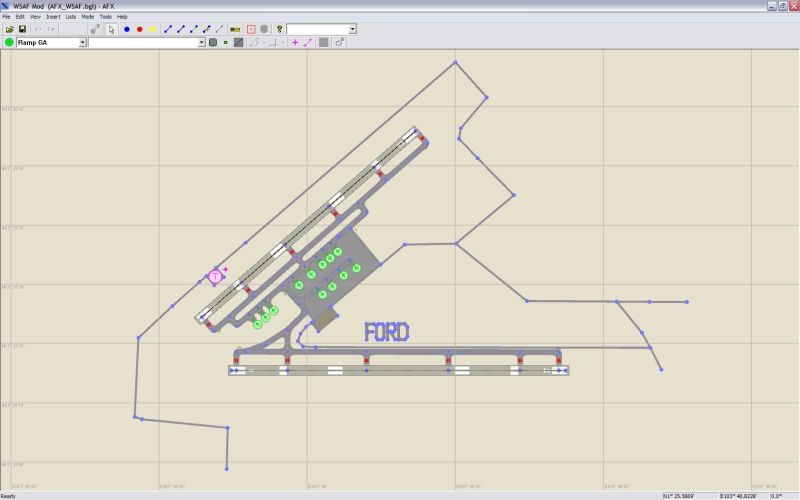
Task: Select the second blue link line tool
Action: (181, 29)
